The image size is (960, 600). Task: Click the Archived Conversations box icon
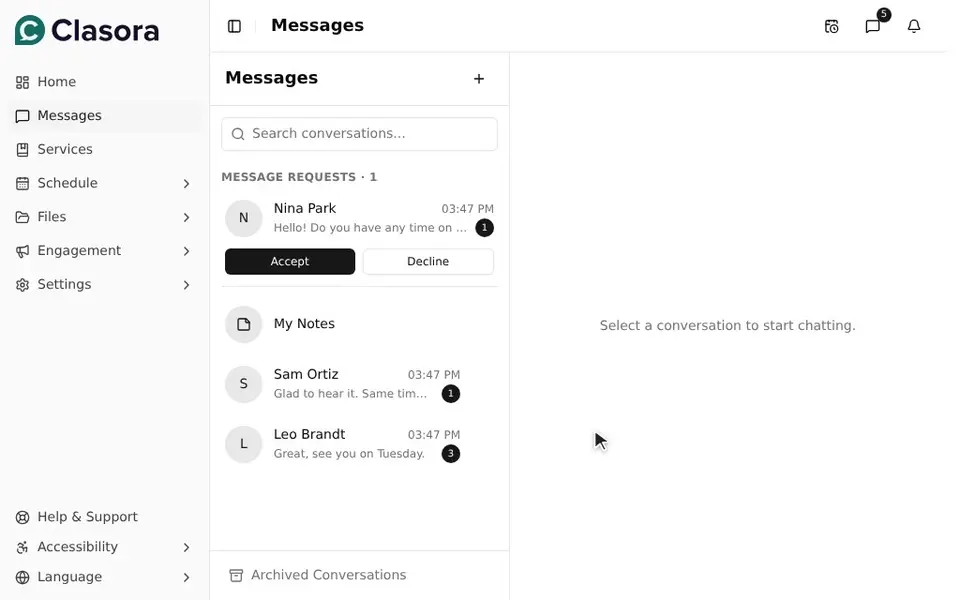[236, 576]
